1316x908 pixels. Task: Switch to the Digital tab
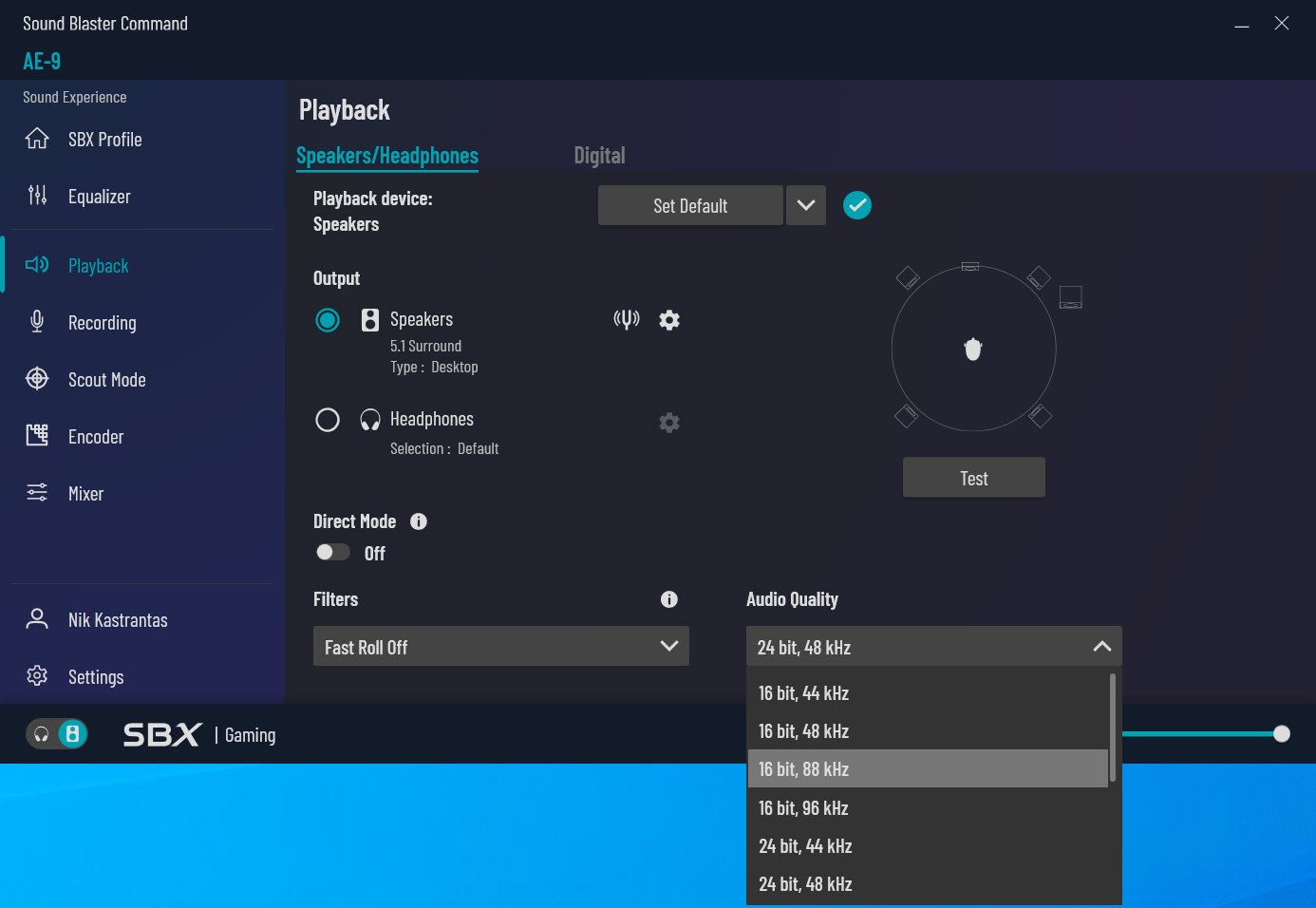click(x=599, y=156)
